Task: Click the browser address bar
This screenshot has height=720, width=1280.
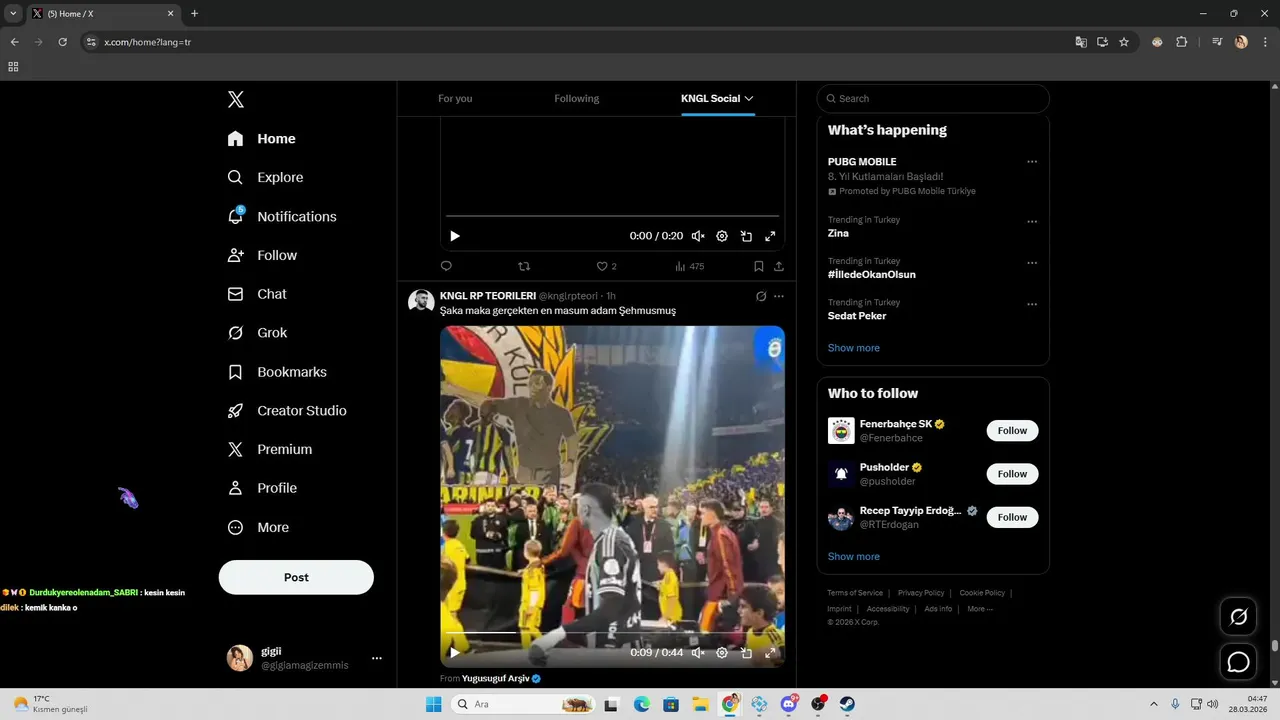Action: [x=580, y=42]
